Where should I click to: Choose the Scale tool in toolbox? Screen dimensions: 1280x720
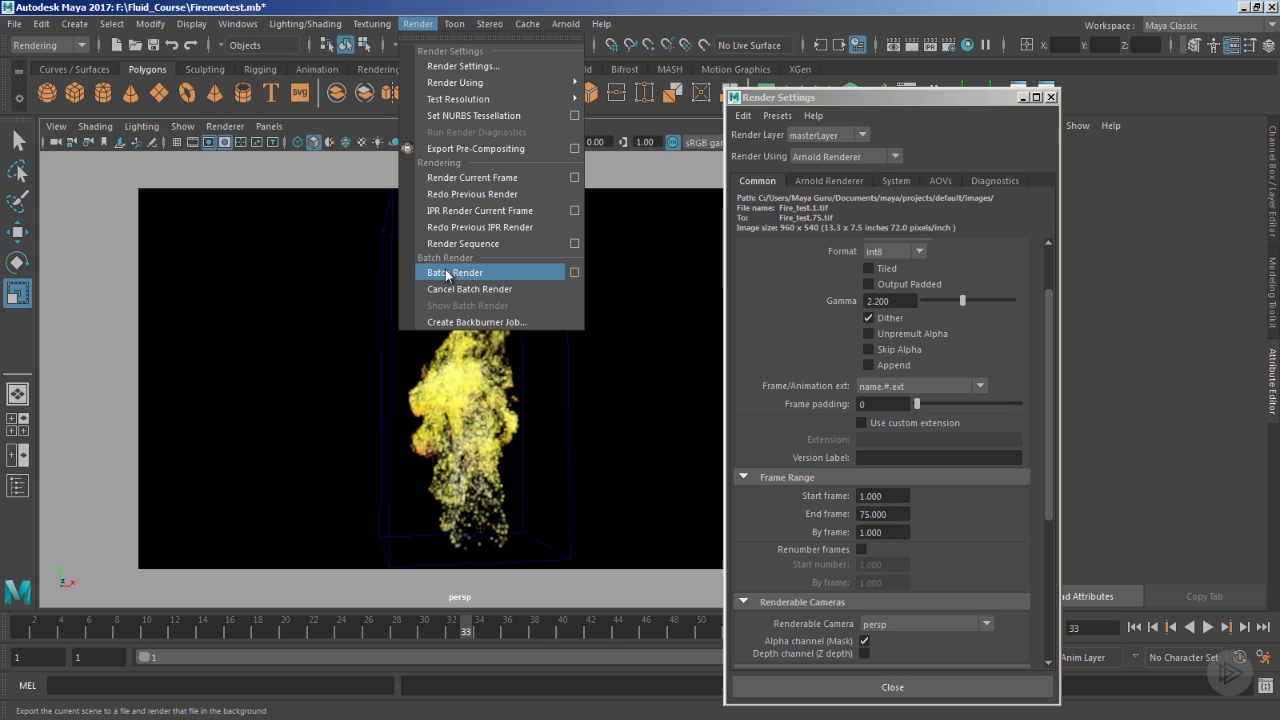click(18, 293)
